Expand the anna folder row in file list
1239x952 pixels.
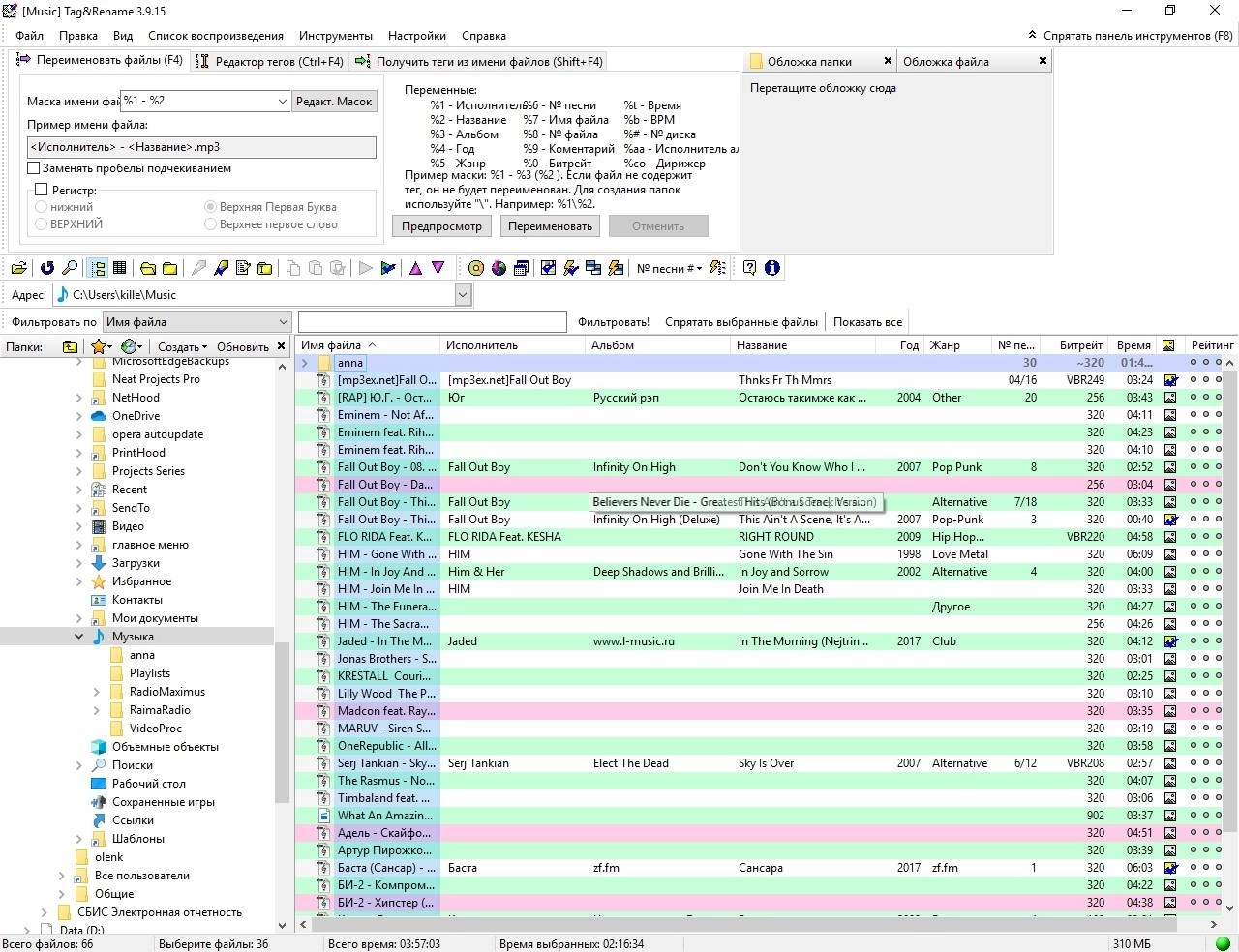(x=305, y=363)
